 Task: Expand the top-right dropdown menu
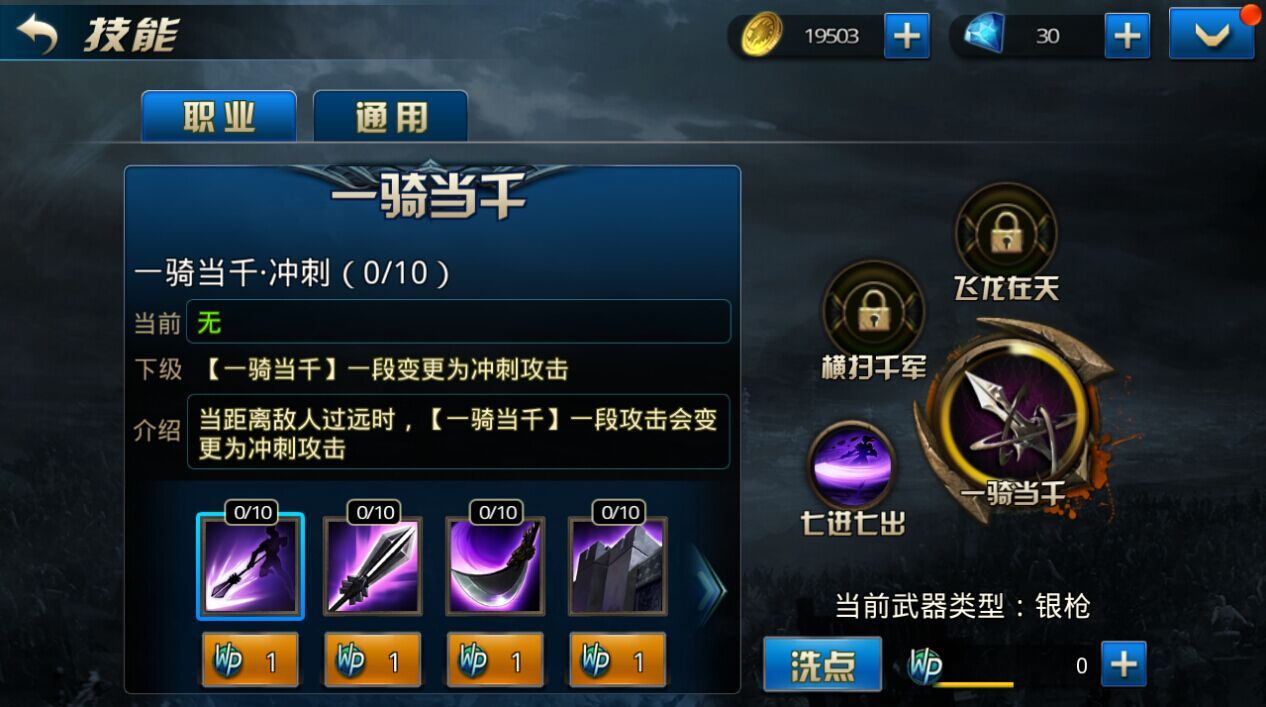pos(1212,35)
